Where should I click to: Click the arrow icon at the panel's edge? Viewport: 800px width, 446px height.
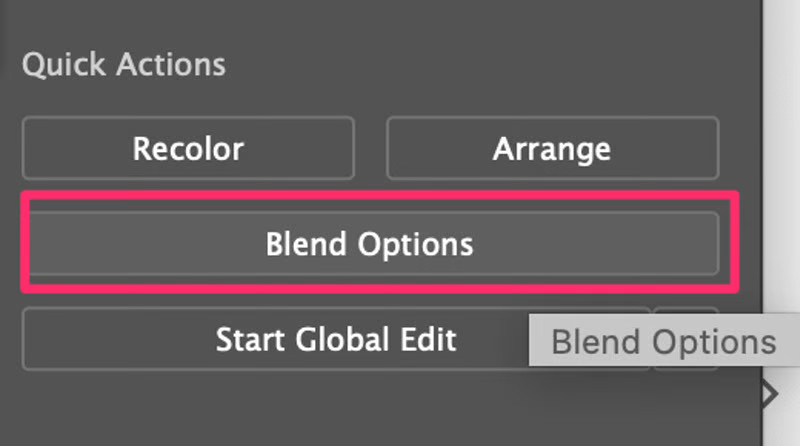click(769, 394)
